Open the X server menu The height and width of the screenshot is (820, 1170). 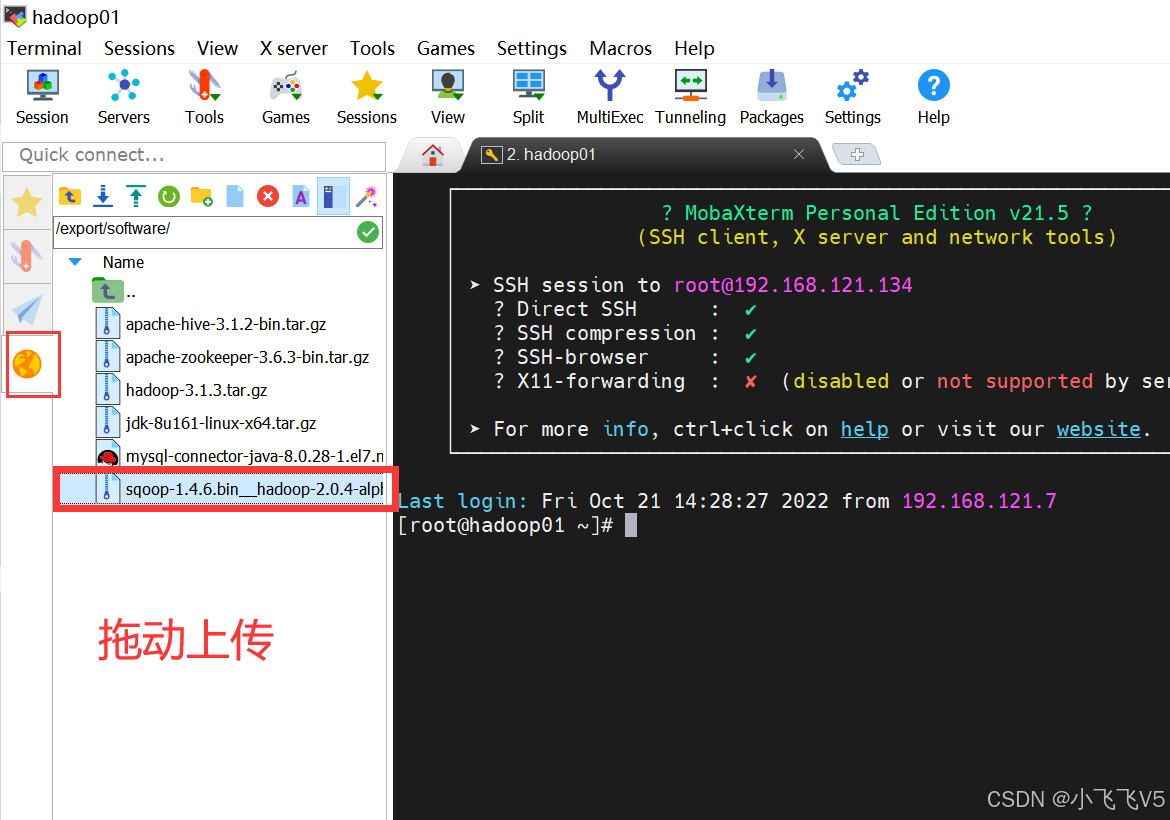pyautogui.click(x=293, y=48)
